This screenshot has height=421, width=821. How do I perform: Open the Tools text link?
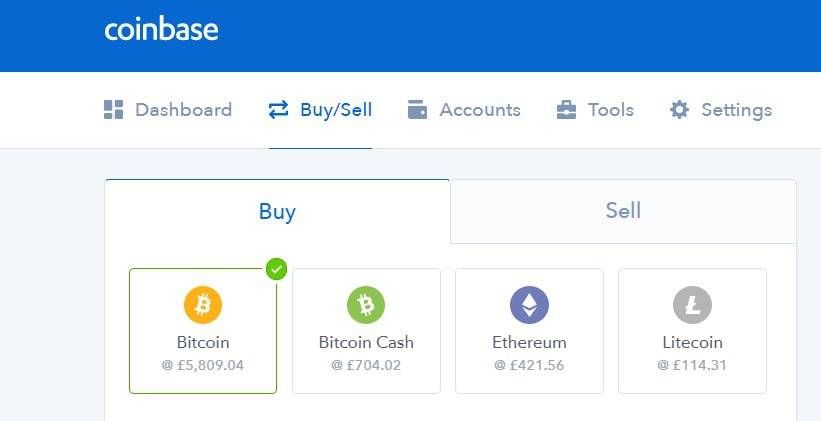(x=611, y=110)
